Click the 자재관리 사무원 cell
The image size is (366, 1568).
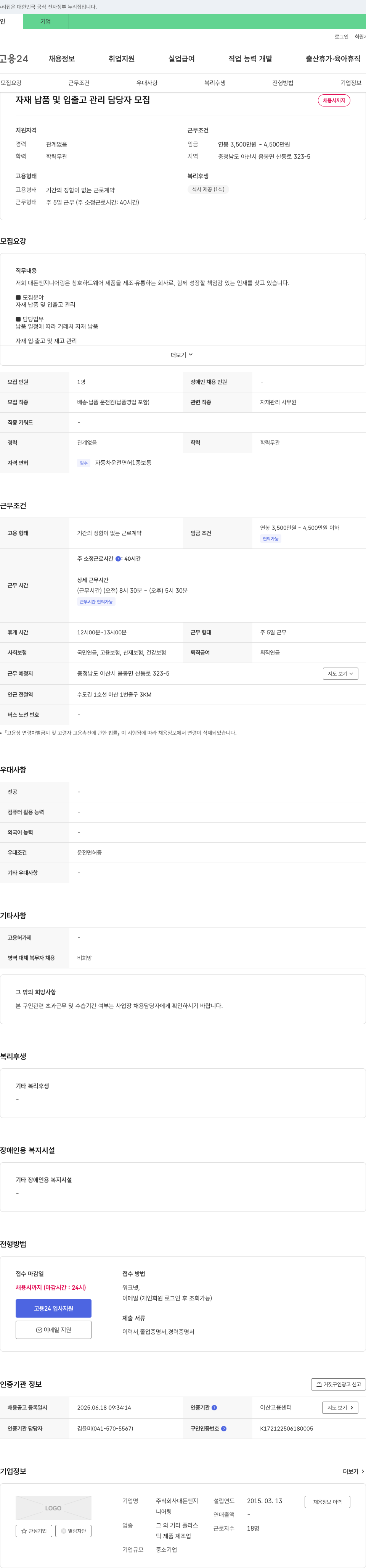click(278, 402)
